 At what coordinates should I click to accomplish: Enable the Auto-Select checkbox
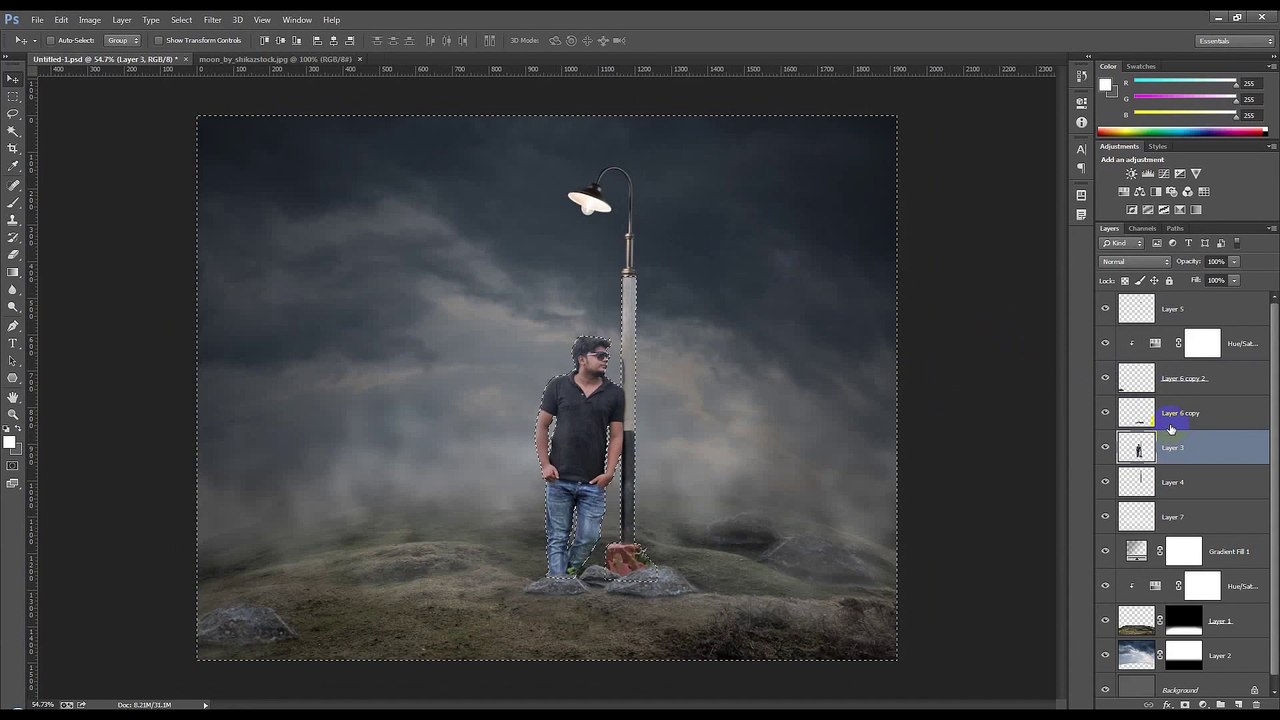(50, 40)
